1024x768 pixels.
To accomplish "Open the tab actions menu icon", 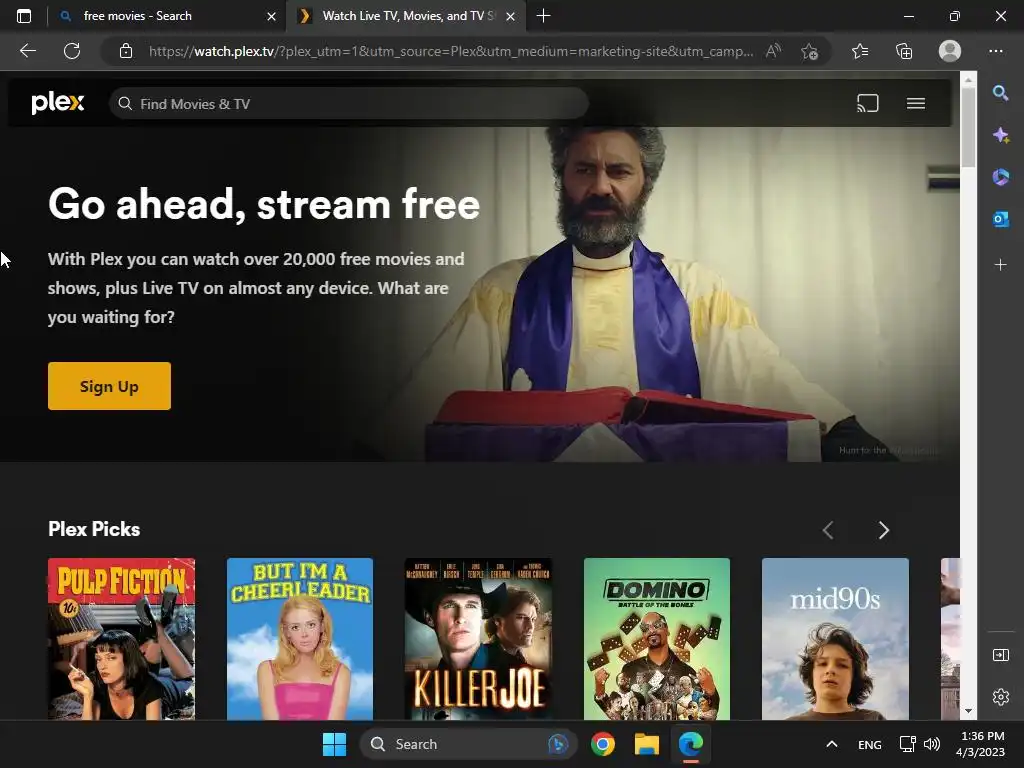I will (x=24, y=16).
